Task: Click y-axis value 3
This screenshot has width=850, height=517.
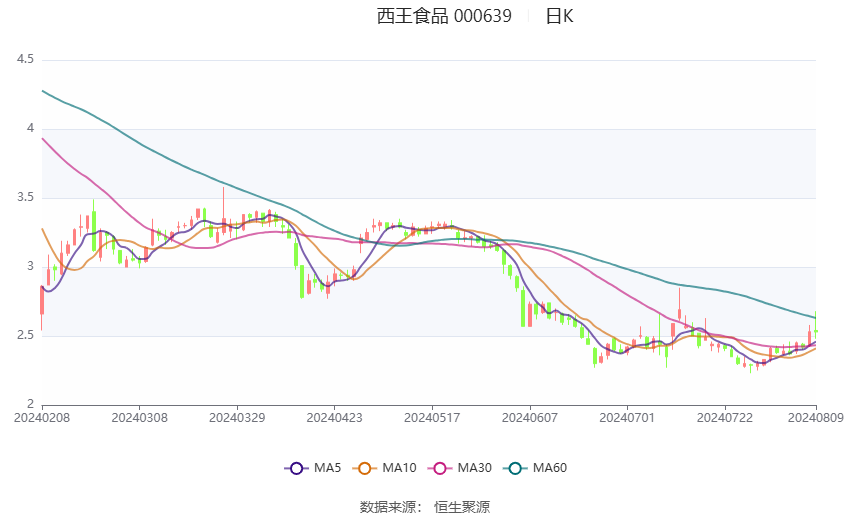Action: click(x=30, y=267)
